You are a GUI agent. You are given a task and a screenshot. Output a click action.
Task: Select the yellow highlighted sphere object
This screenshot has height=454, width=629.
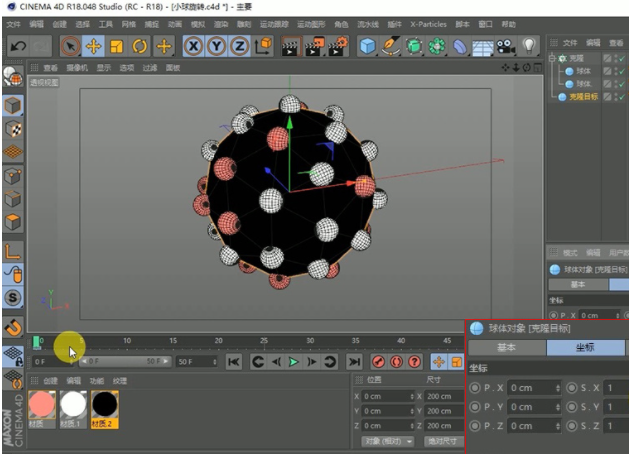coord(583,97)
